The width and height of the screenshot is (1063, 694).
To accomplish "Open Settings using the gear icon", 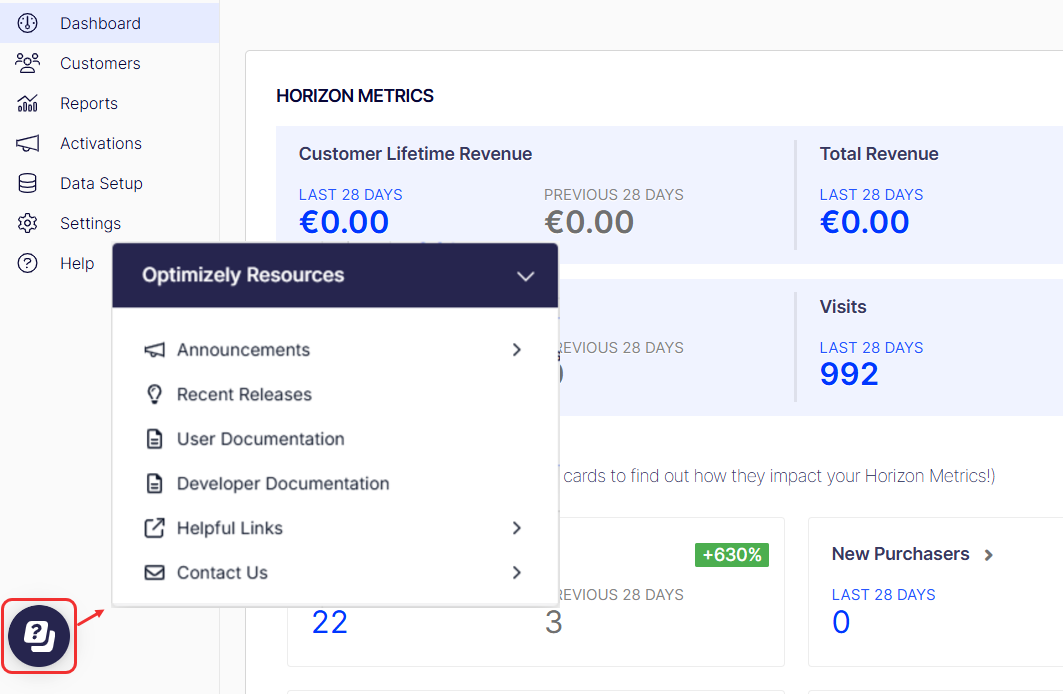I will (x=27, y=223).
